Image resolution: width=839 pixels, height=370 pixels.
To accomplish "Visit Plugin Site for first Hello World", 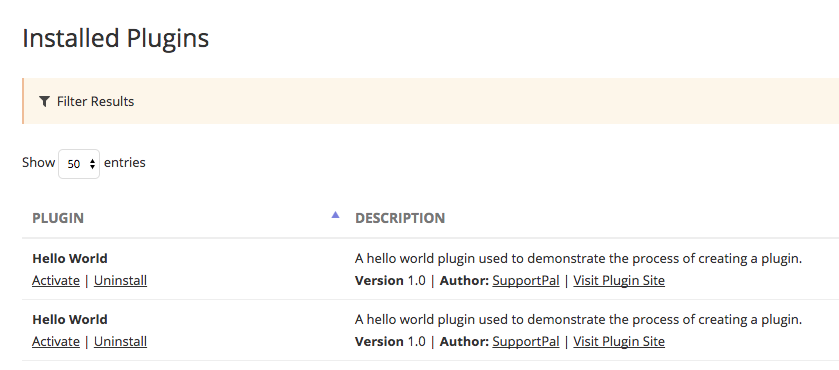I will (x=619, y=281).
